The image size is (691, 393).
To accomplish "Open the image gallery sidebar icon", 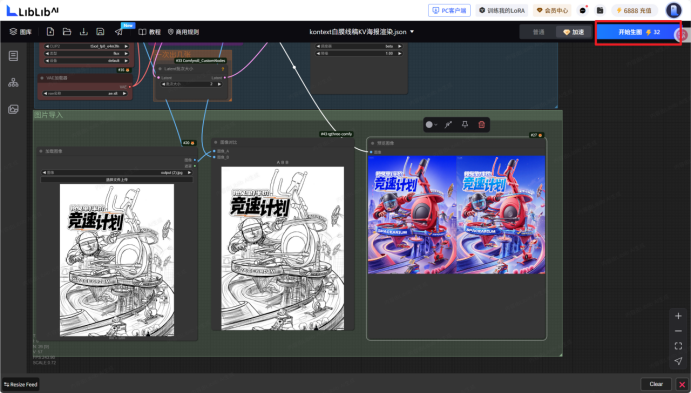I will click(13, 109).
